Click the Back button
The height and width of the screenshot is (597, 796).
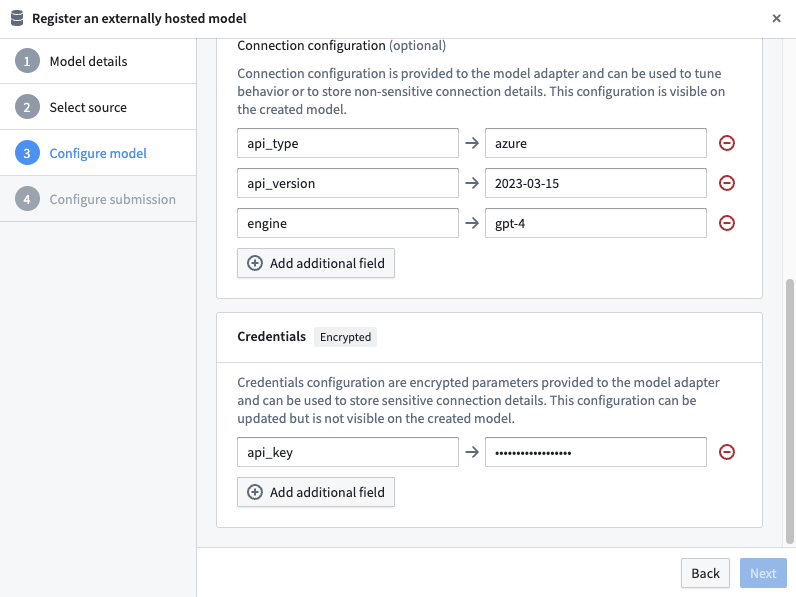[x=705, y=573]
